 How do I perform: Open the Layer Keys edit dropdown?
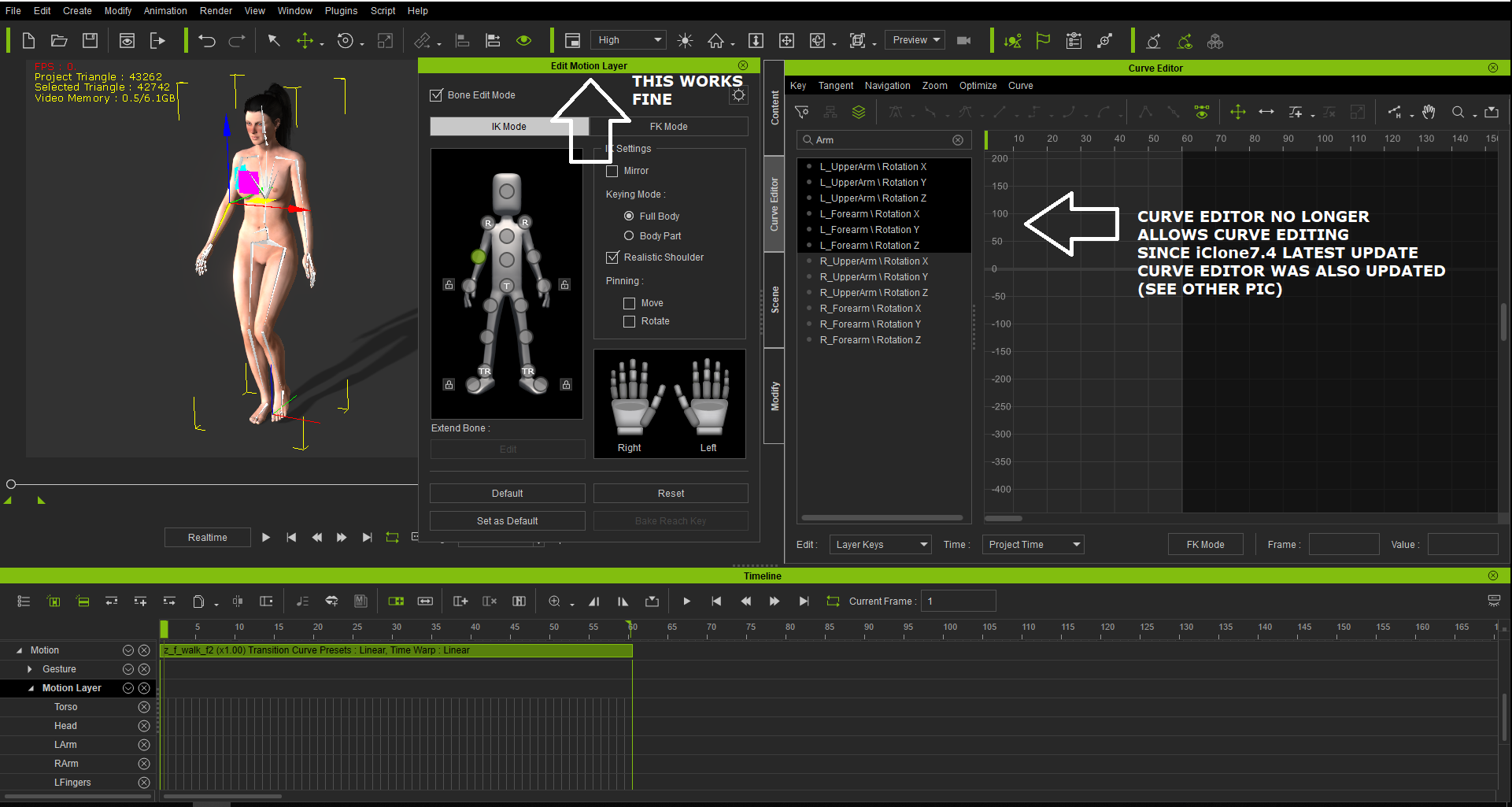[x=881, y=544]
